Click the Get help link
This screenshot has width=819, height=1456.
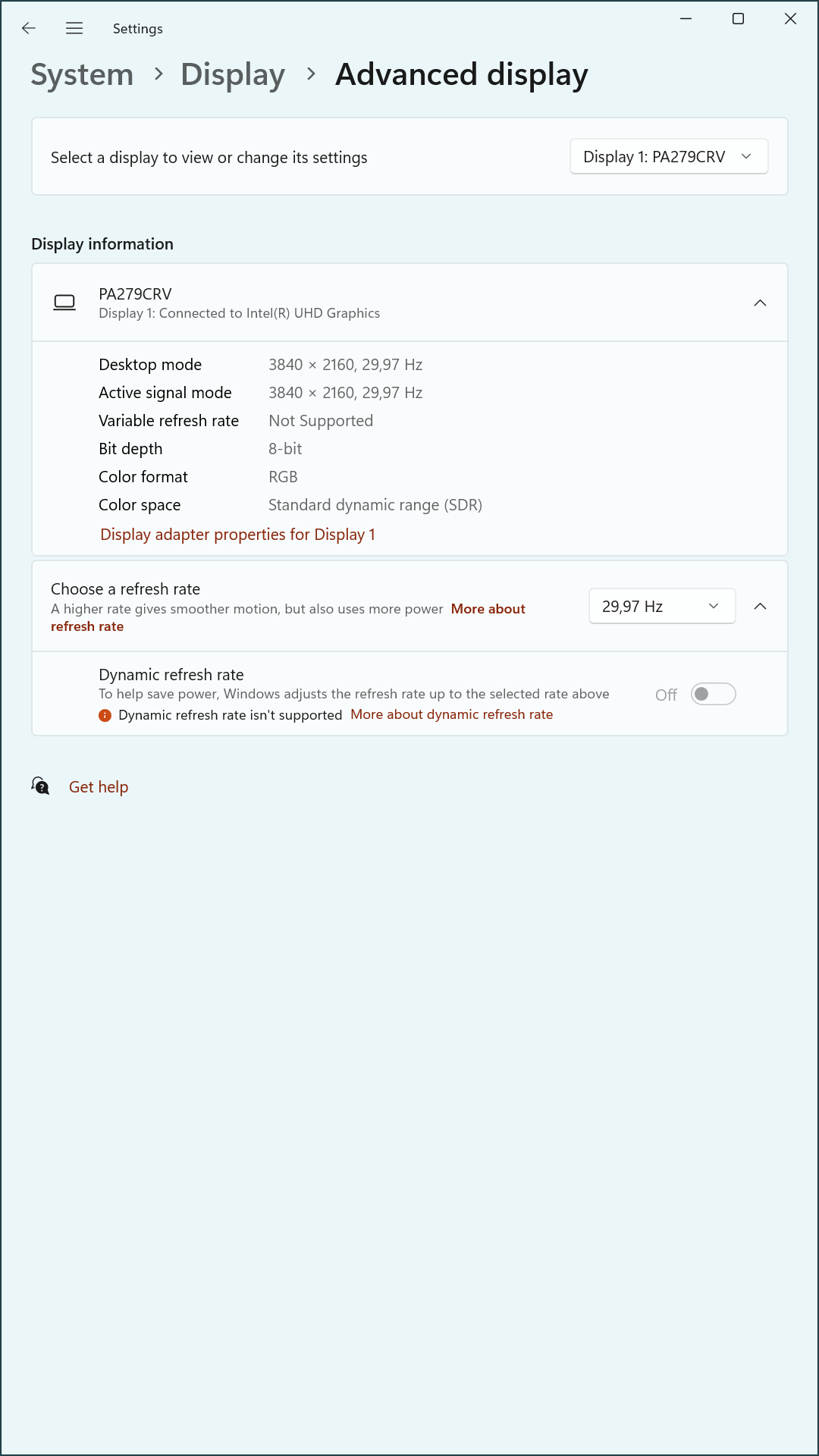(99, 787)
